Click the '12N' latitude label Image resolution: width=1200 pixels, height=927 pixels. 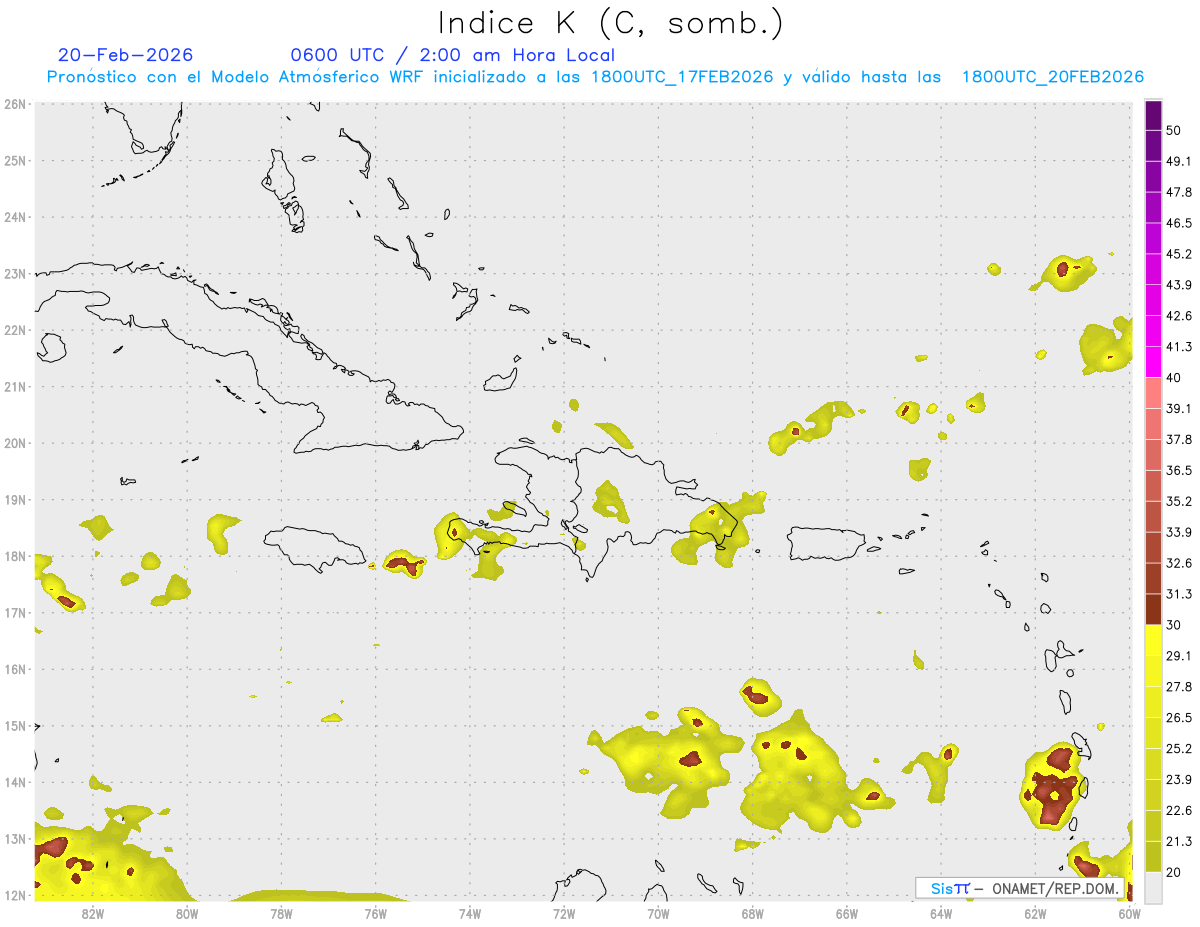click(14, 894)
